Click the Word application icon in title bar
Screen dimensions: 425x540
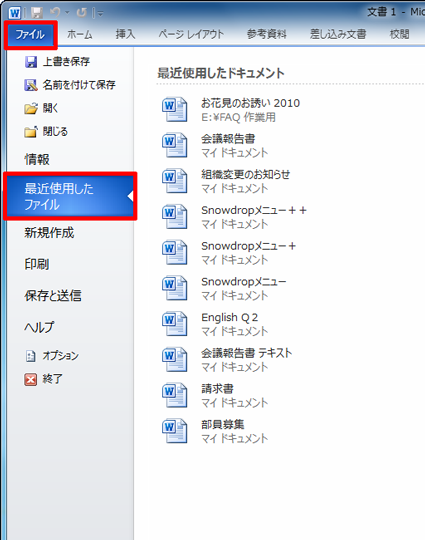pos(15,13)
